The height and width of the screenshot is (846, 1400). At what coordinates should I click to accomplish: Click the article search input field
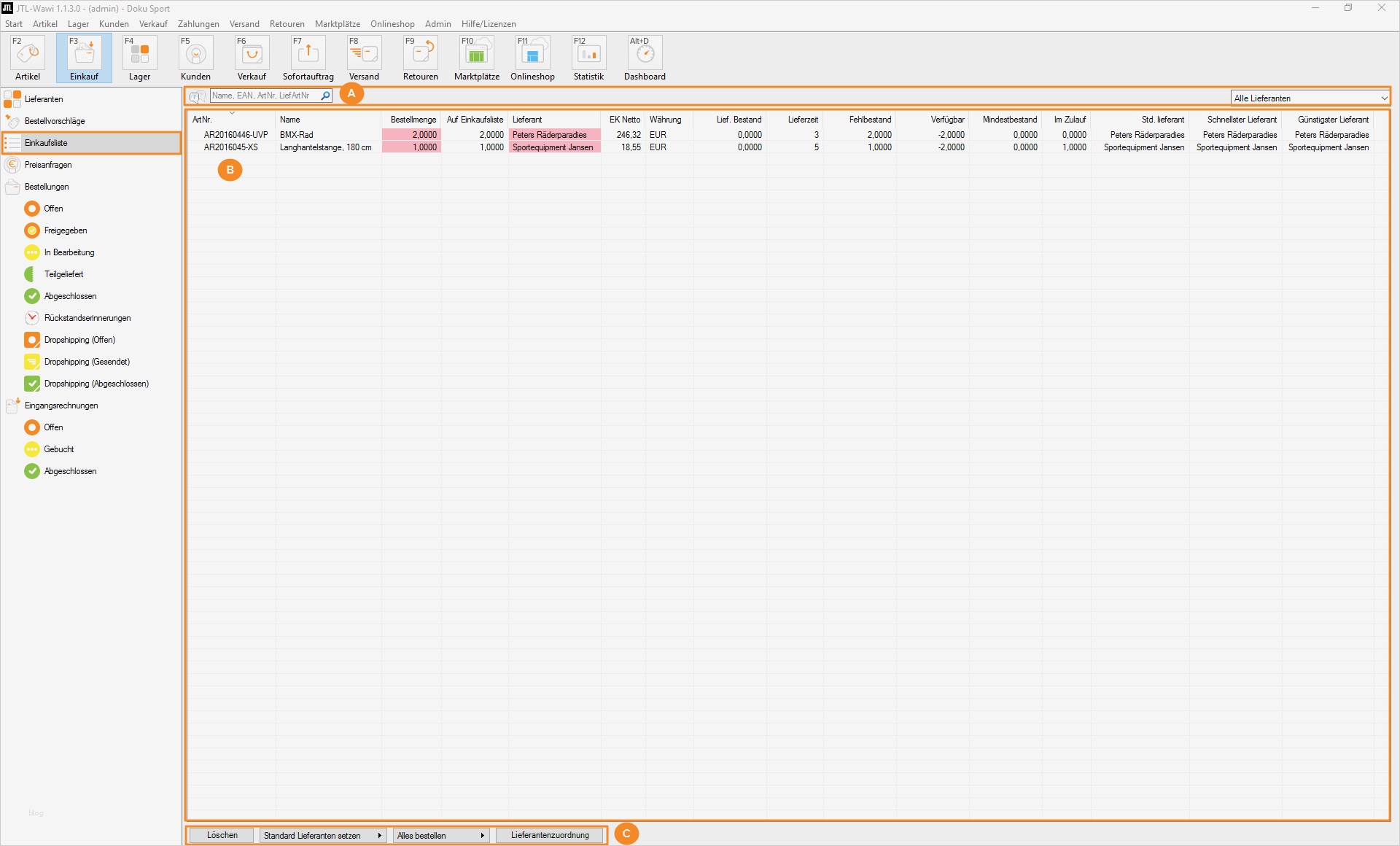pyautogui.click(x=264, y=96)
